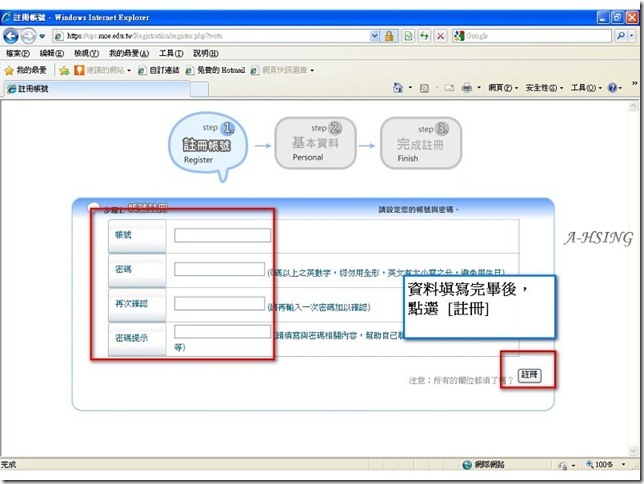Screen dimensions: 644x484
Task: Click the step 3 完成註冊 Finish box
Action: coord(421,143)
